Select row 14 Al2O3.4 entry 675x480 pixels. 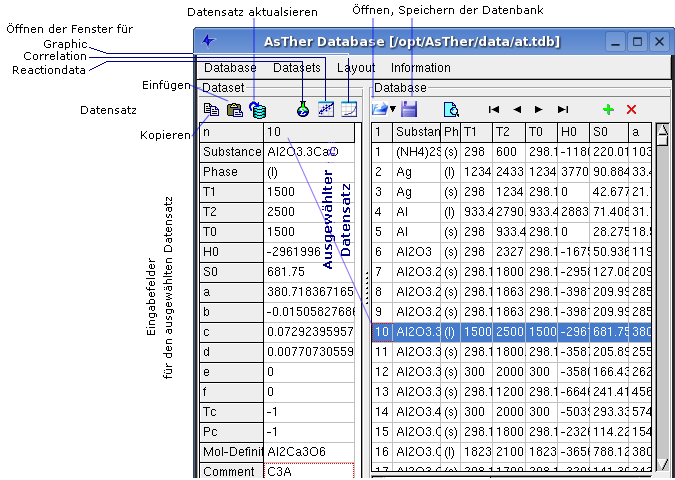[511, 412]
